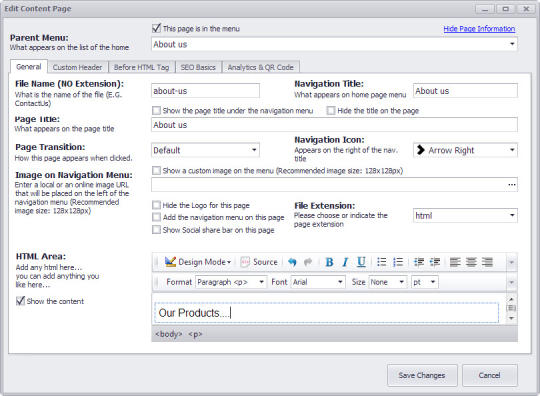This screenshot has height=396, width=540.
Task: Check 'Hide the title on the page'
Action: pos(331,111)
